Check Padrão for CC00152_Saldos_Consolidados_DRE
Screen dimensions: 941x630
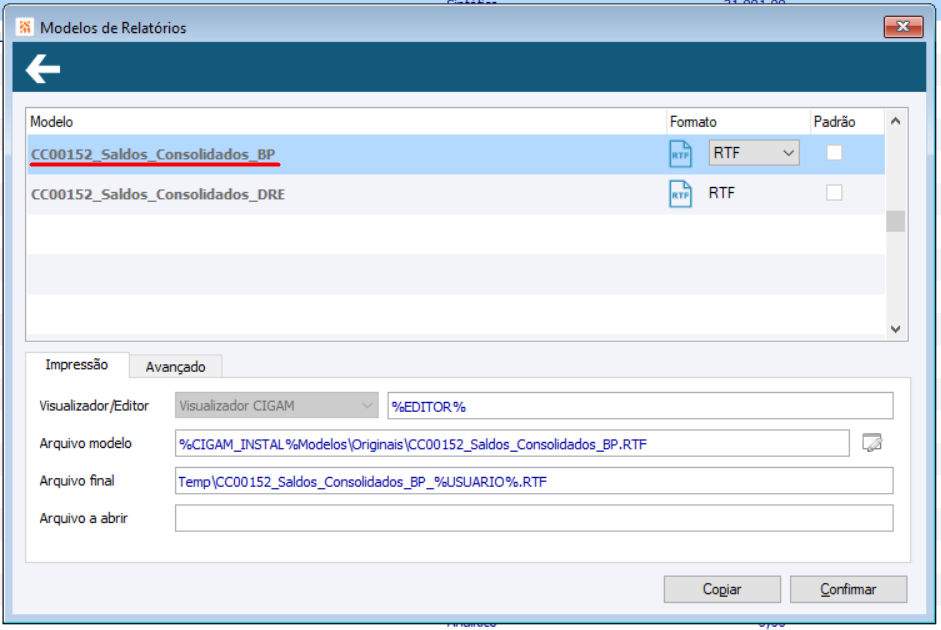(x=834, y=193)
